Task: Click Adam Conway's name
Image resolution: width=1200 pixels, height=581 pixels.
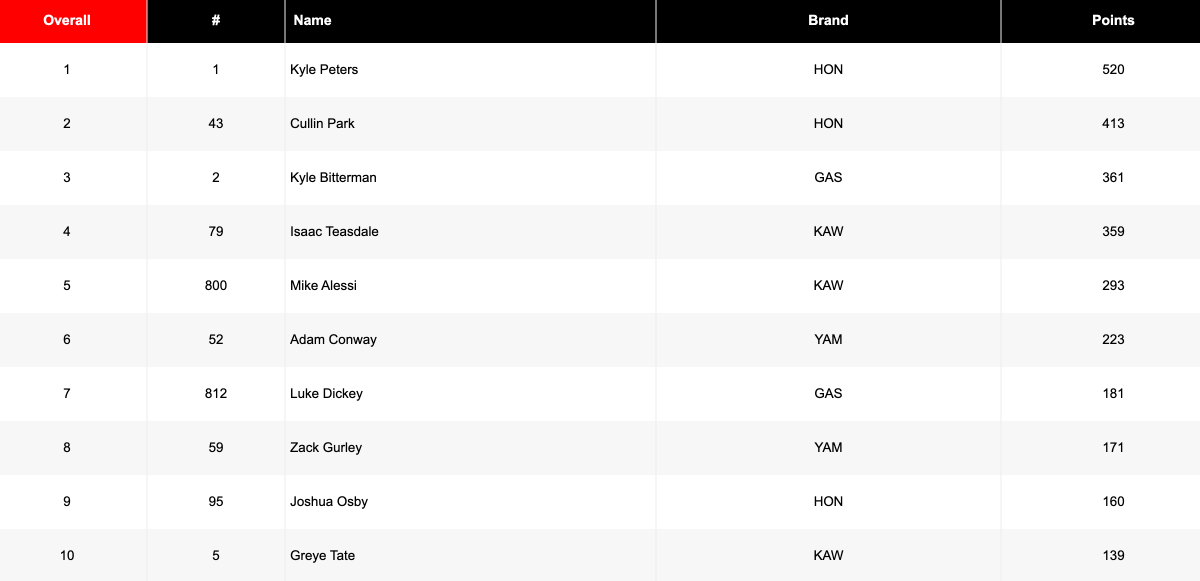Action: (333, 340)
